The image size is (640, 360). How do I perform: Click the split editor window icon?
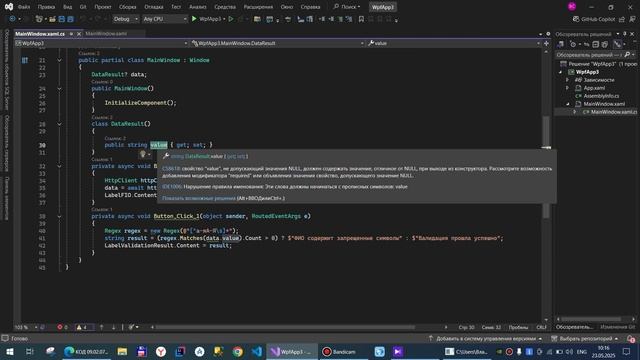[x=546, y=43]
